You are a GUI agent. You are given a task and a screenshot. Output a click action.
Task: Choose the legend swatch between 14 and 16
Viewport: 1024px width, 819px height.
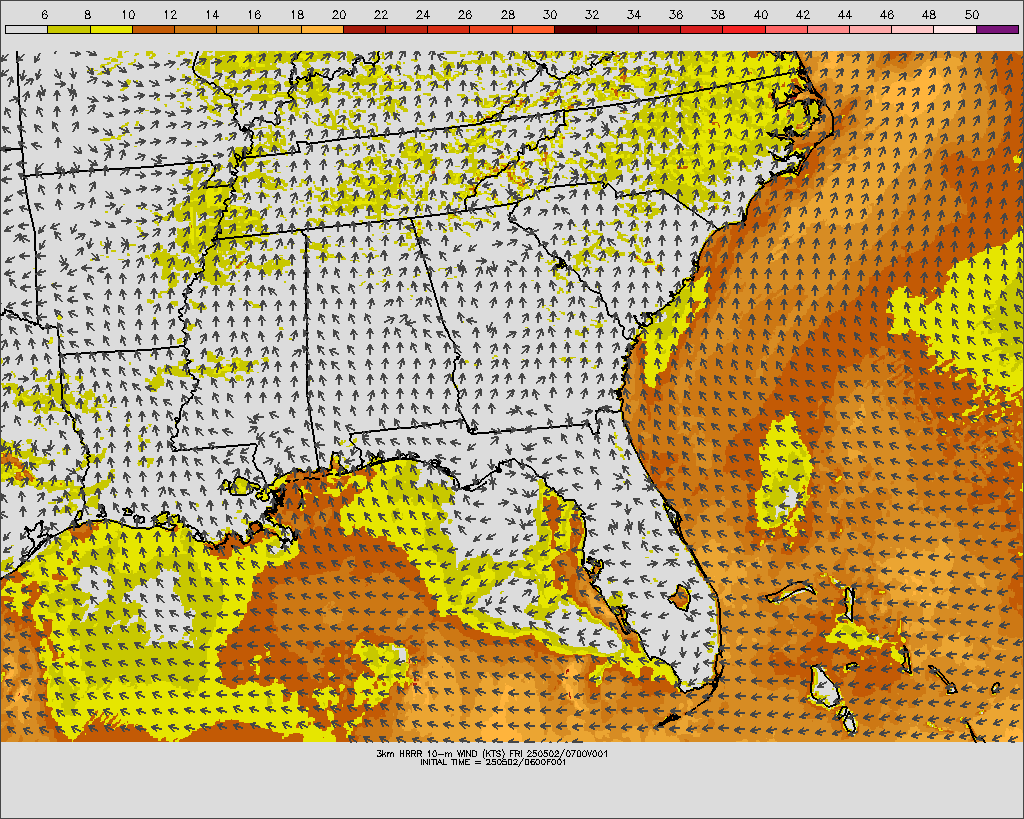pos(238,29)
